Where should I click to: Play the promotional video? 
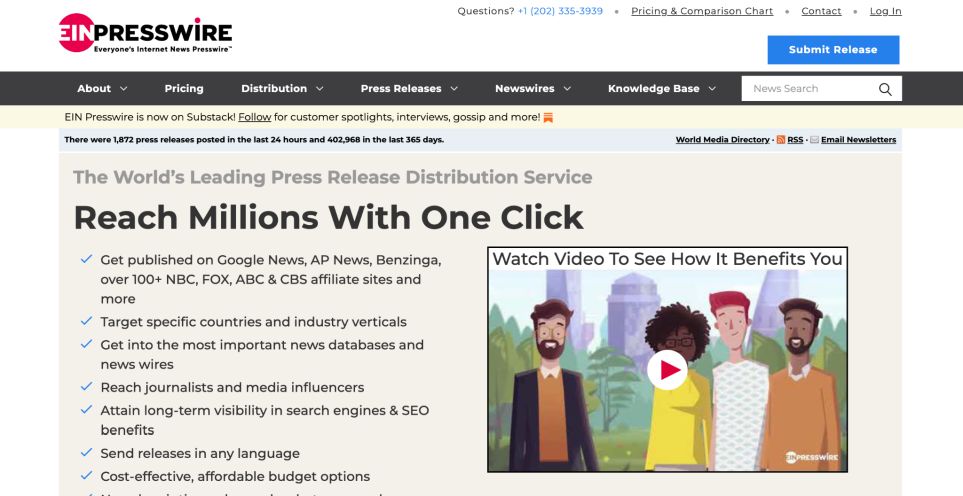point(667,370)
